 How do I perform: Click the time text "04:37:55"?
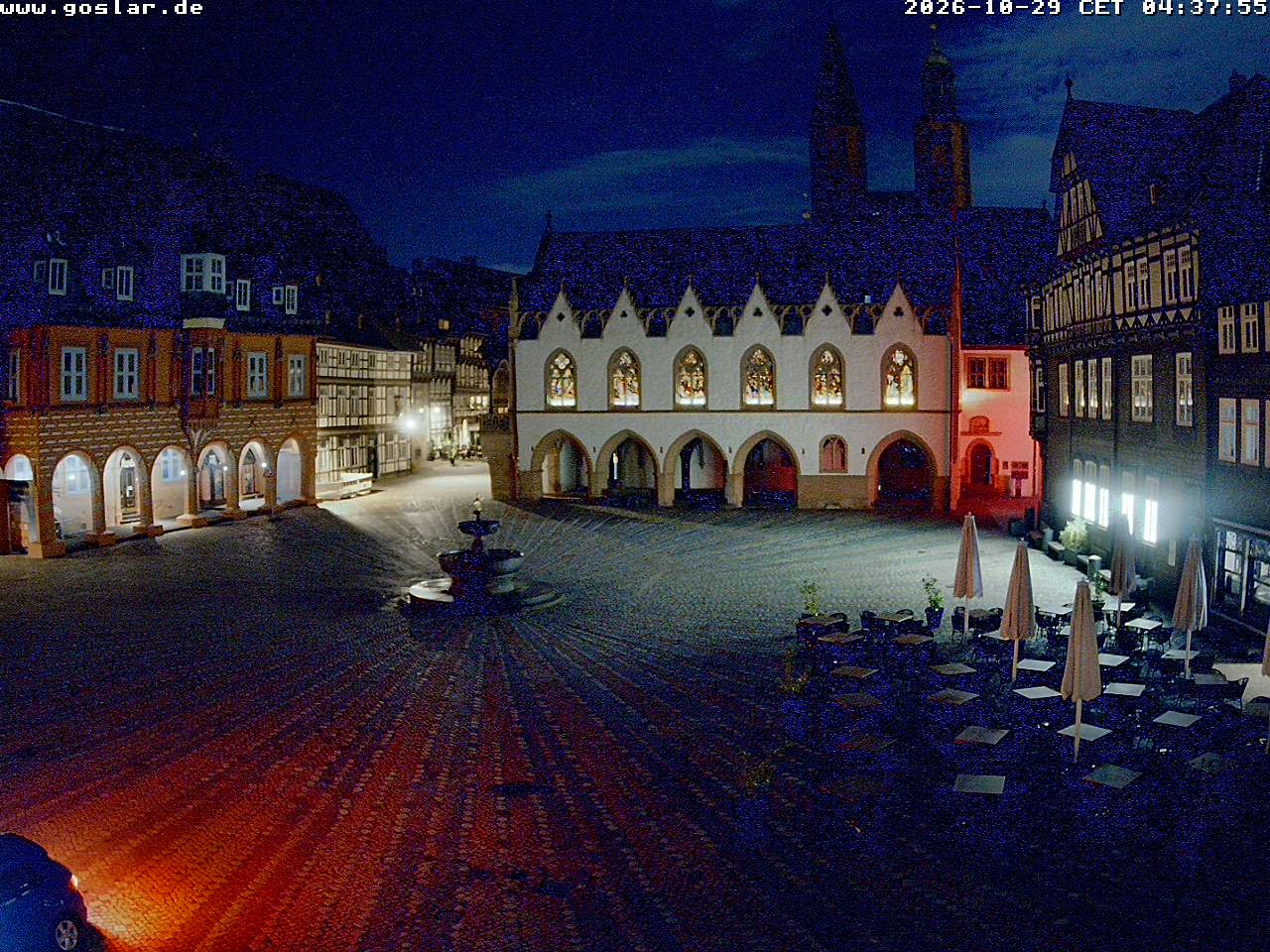tap(1205, 8)
